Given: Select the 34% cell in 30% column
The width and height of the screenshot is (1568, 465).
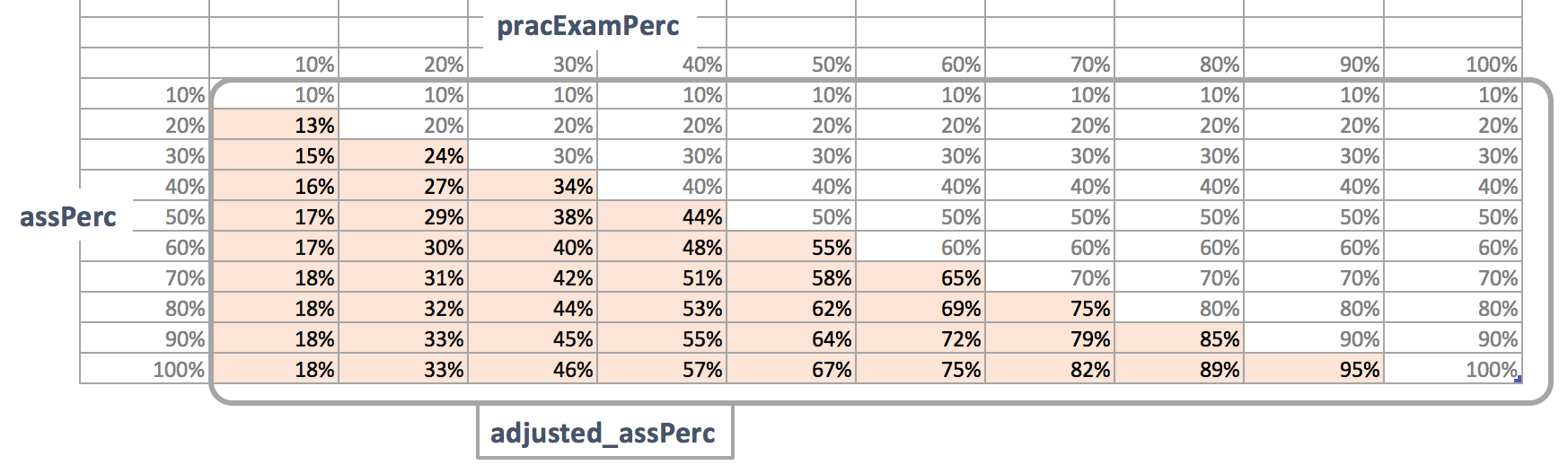Looking at the screenshot, I should coord(533,186).
